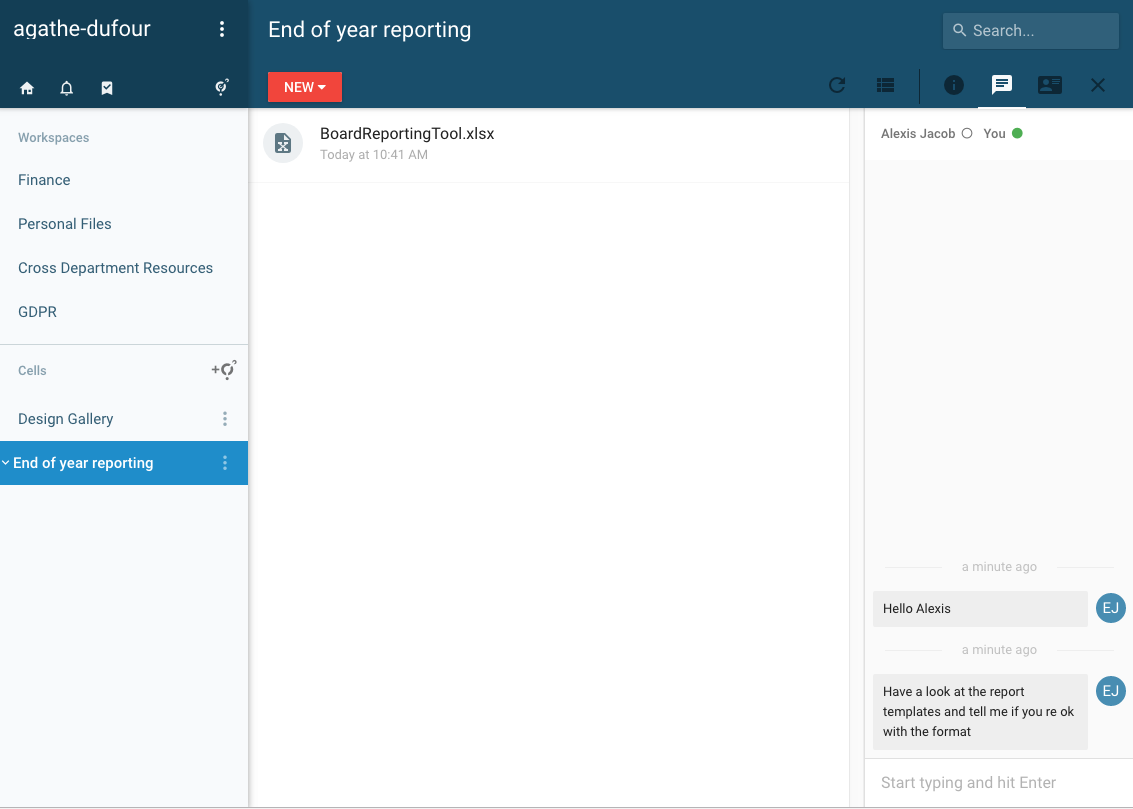Collapse the End of year reporting cell
Image resolution: width=1133 pixels, height=809 pixels.
tap(6, 462)
